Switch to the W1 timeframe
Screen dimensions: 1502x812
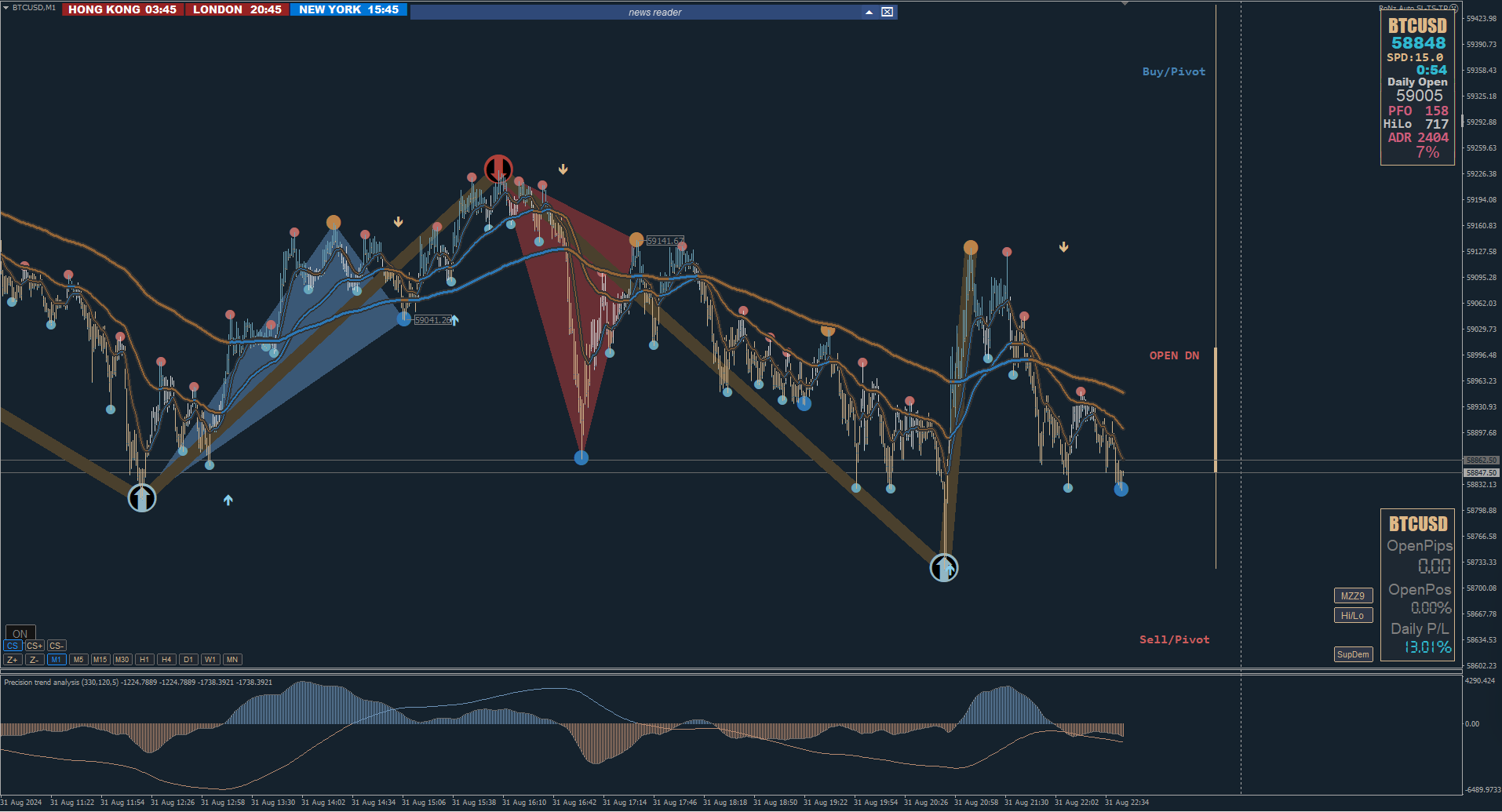pos(210,660)
